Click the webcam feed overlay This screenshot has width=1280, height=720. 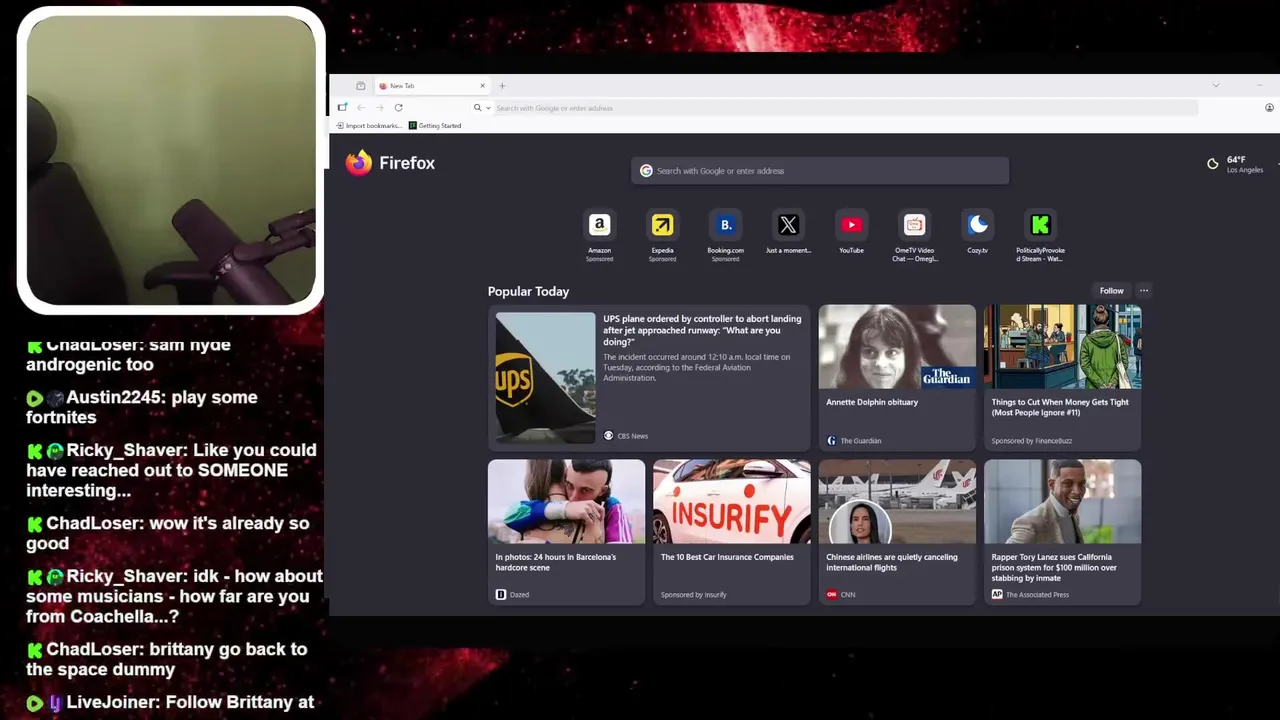tap(171, 161)
